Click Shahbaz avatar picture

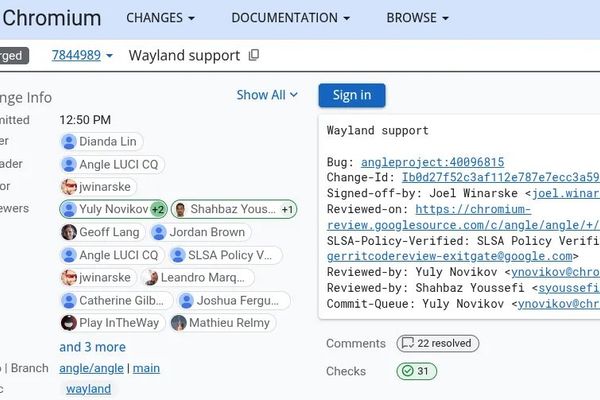pyautogui.click(x=180, y=209)
